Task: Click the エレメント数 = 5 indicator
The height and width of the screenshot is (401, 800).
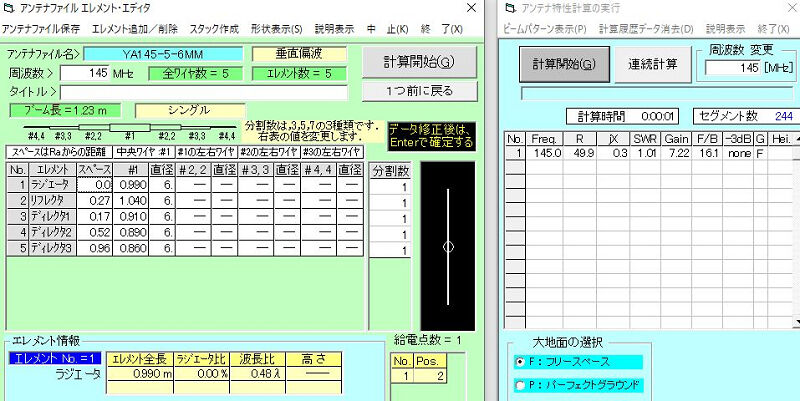Action: [x=299, y=73]
